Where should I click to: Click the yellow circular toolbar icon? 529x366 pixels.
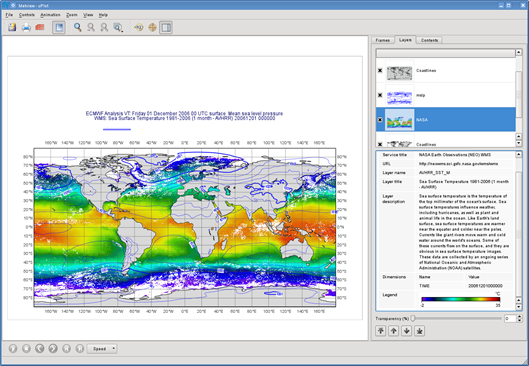pos(139,27)
